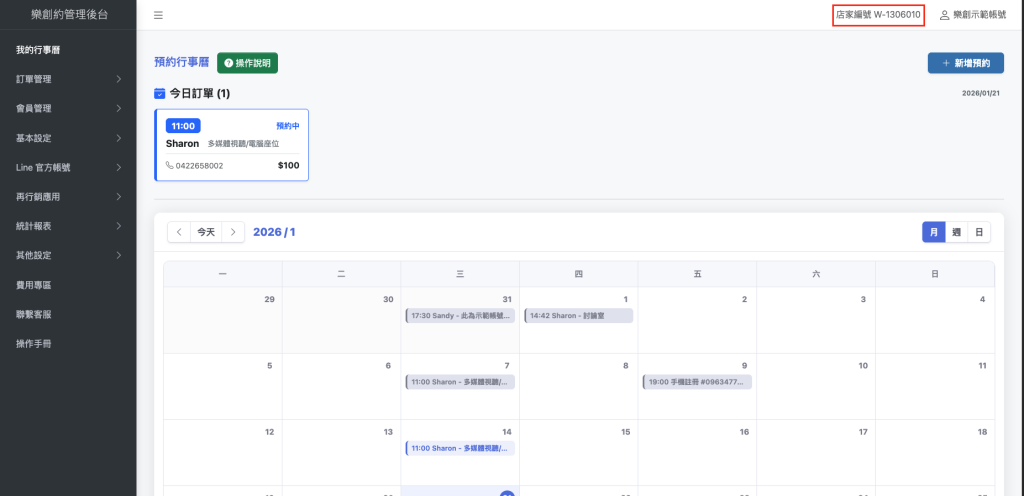Click the 新增預約 button
This screenshot has width=1024, height=496.
(965, 63)
